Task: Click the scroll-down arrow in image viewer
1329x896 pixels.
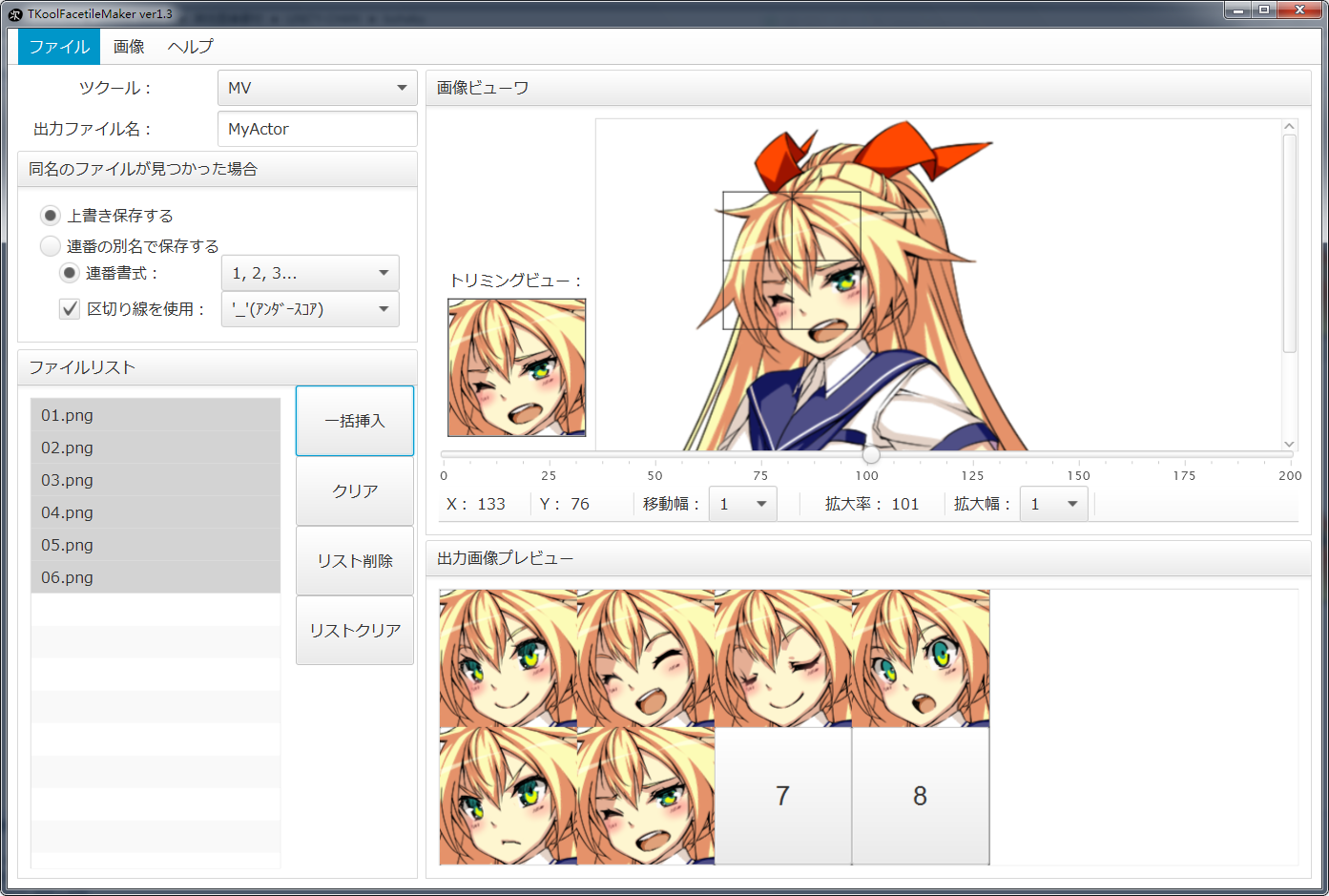Action: (x=1290, y=444)
